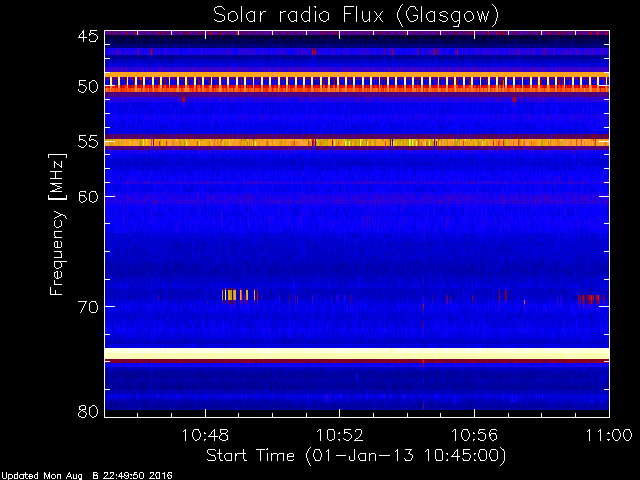The width and height of the screenshot is (640, 480).
Task: Click the time tick label '10:56'
Action: pos(474,435)
